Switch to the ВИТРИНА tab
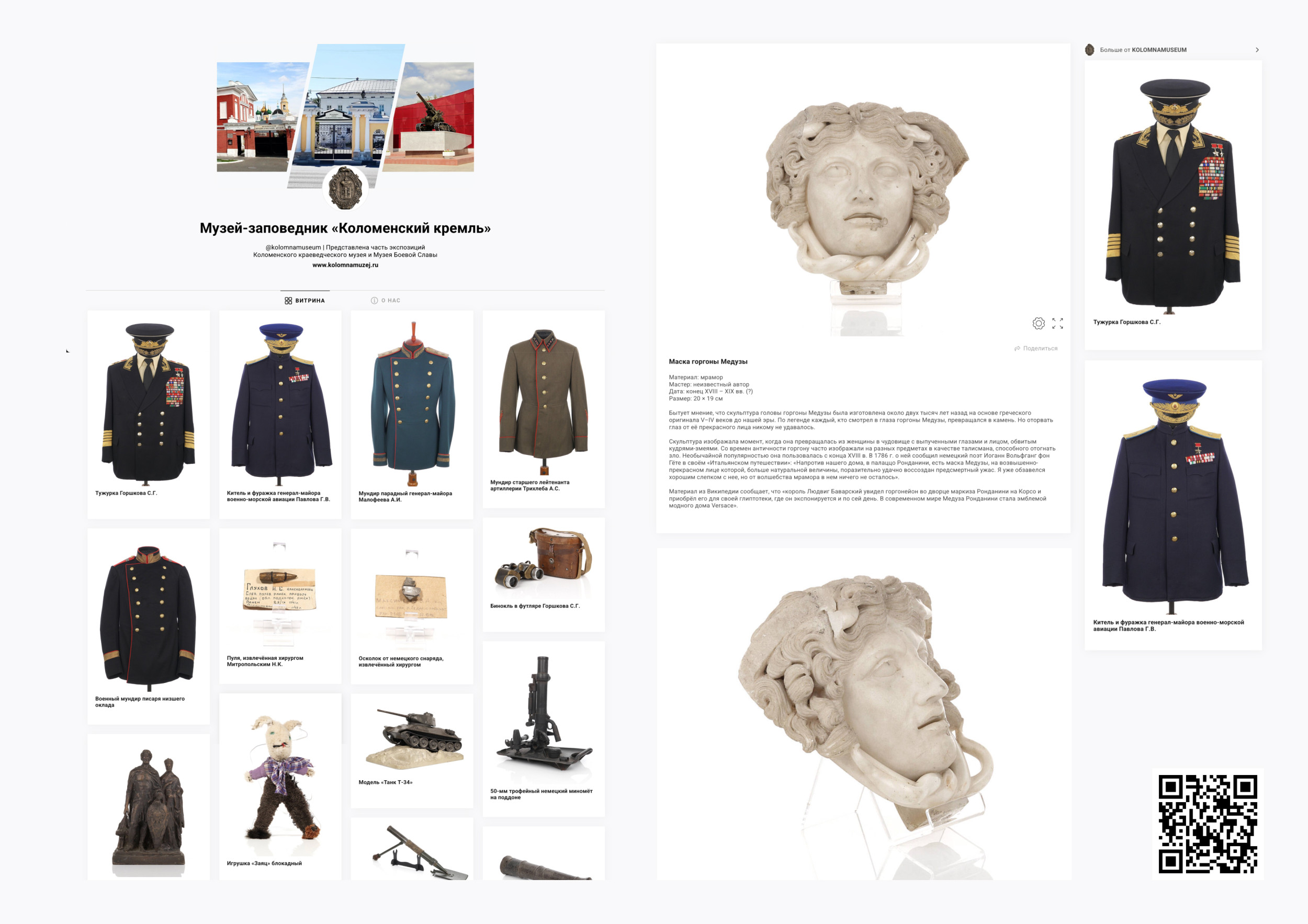This screenshot has width=1308, height=924. coord(309,301)
